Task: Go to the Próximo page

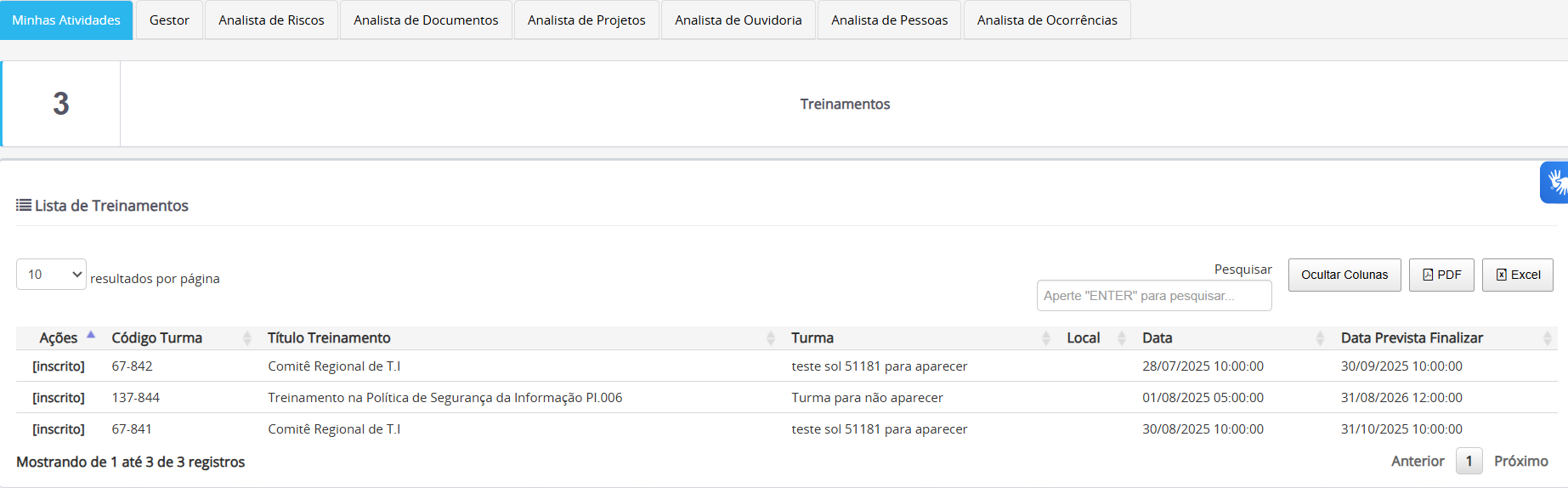Action: tap(1520, 461)
